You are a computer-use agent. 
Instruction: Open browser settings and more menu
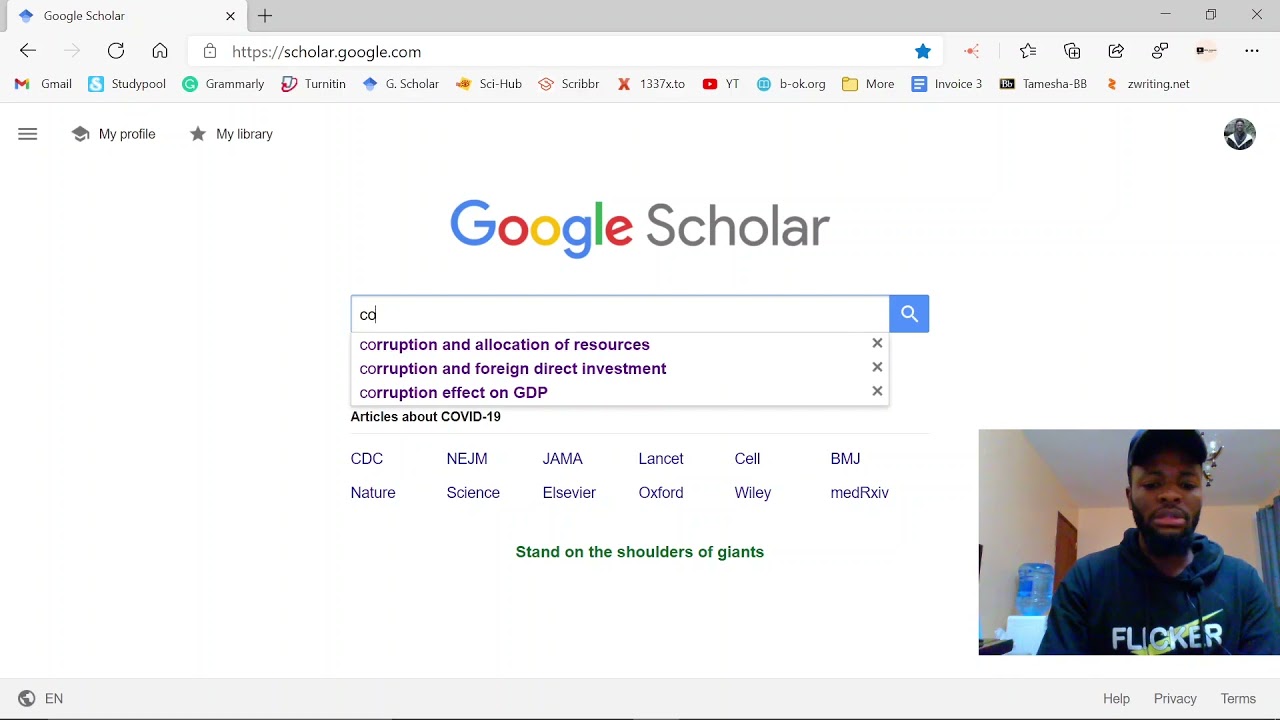point(1252,51)
